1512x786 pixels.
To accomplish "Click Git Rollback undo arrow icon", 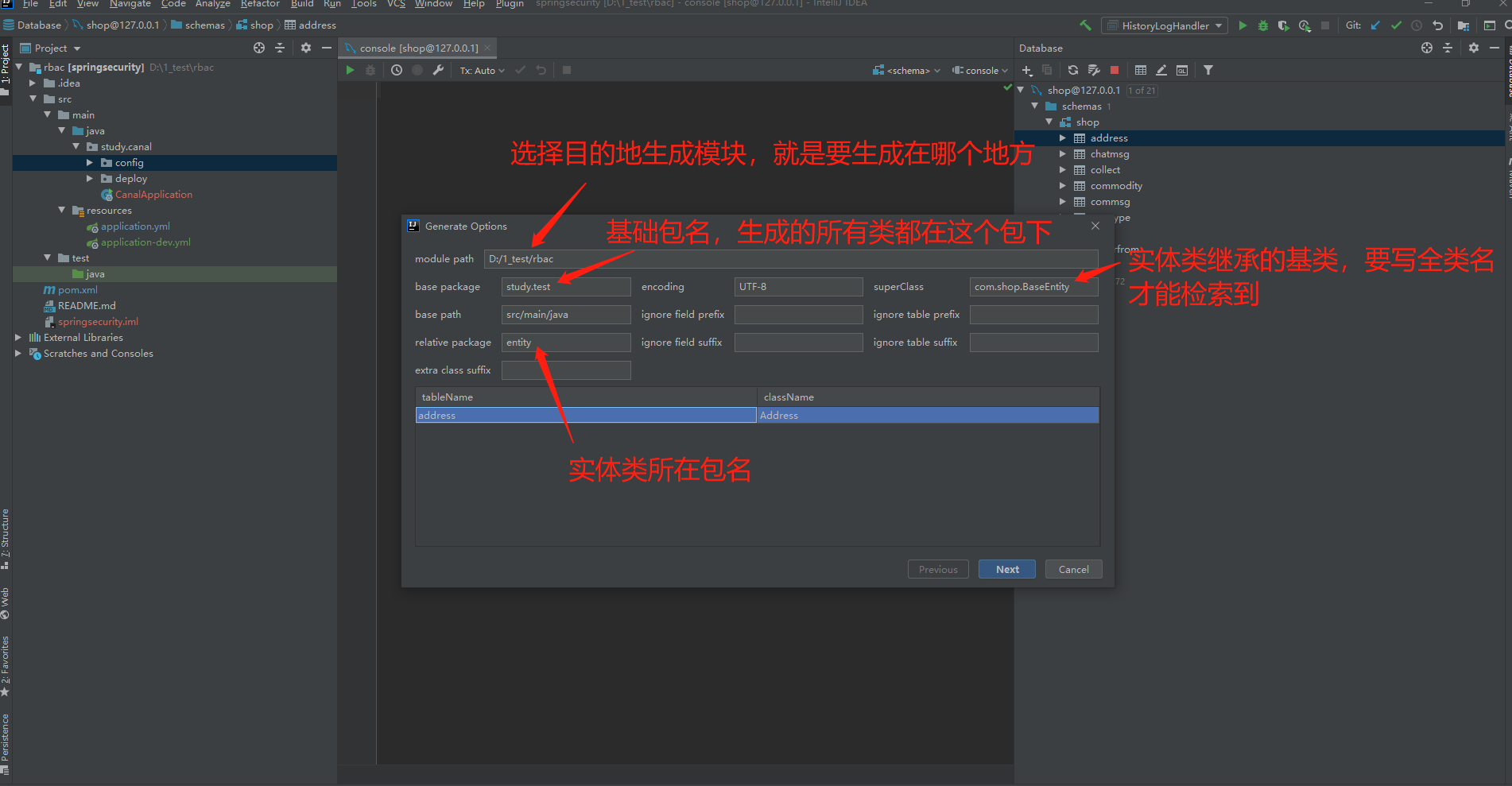I will click(x=1437, y=25).
